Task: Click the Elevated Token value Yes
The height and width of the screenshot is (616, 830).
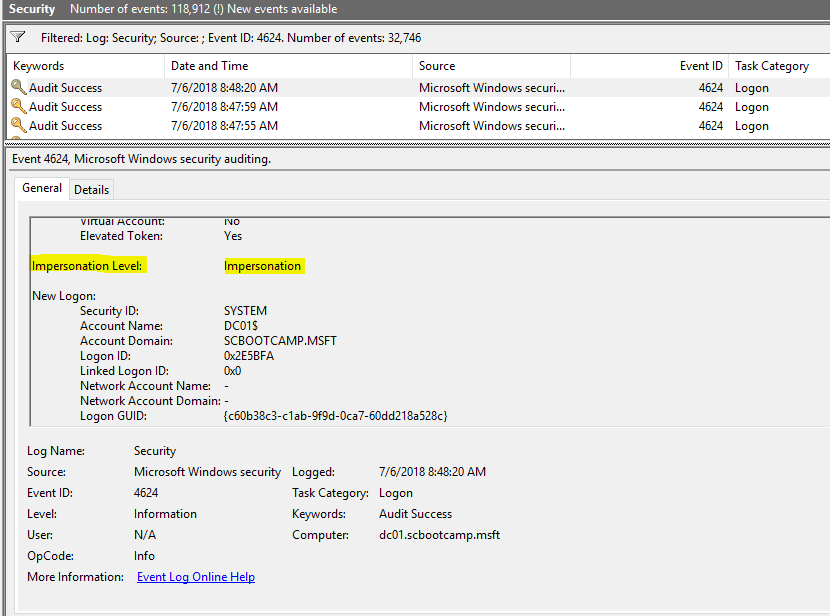Action: [x=233, y=236]
